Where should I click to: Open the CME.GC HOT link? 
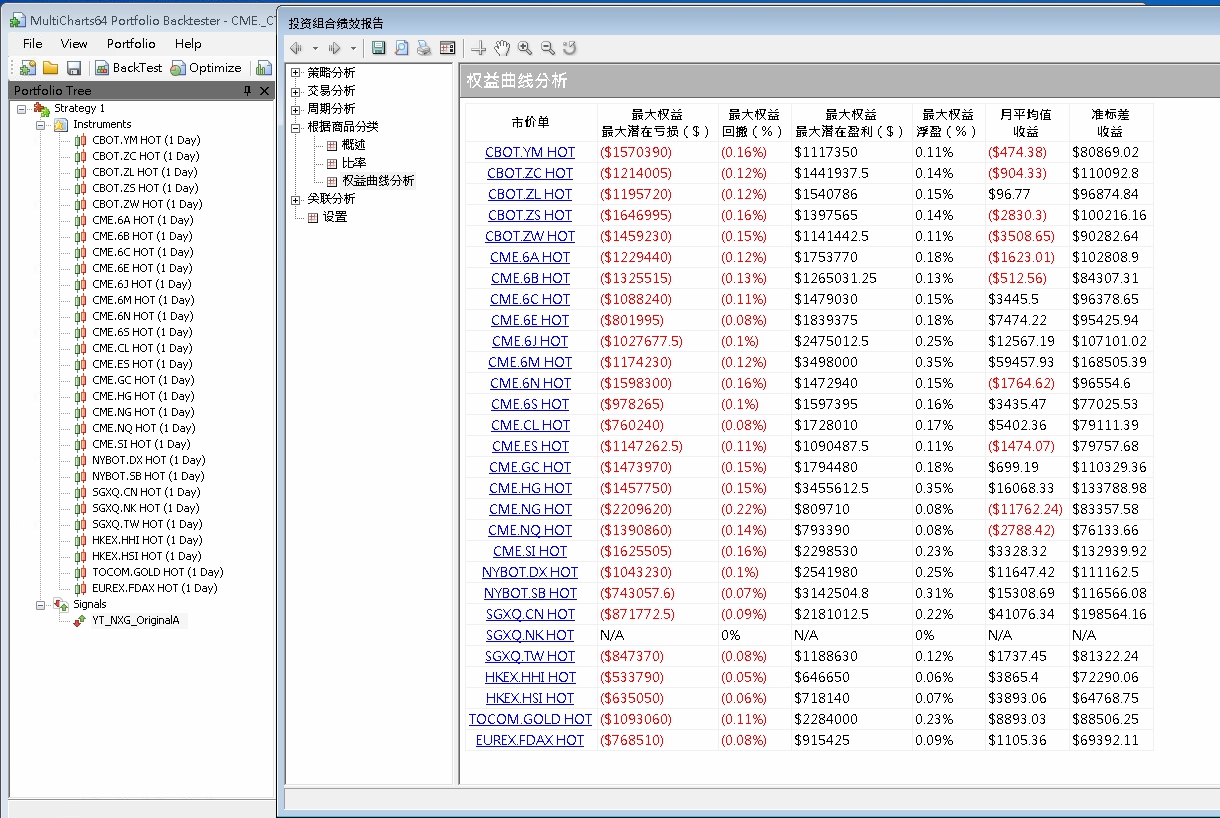click(x=530, y=467)
